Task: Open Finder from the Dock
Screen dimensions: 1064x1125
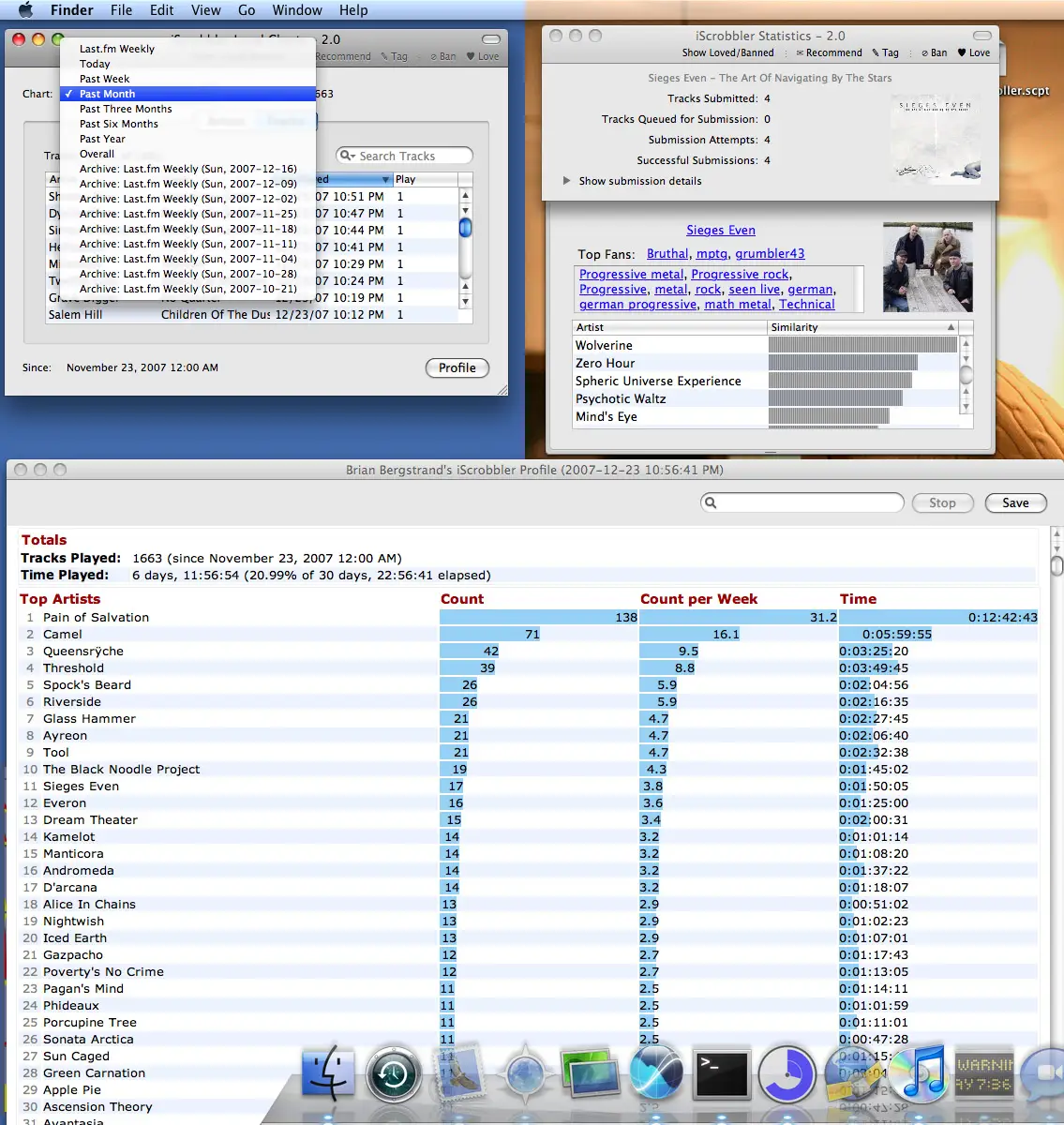Action: [328, 1072]
